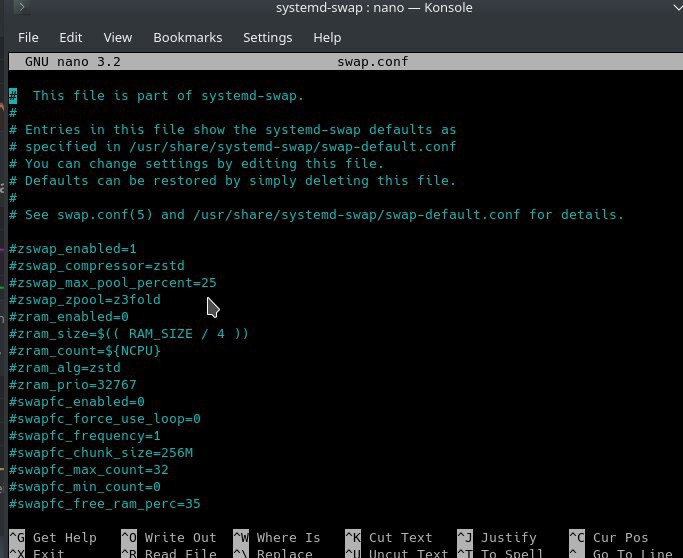Click the '#zram_enabled=0' line
Image resolution: width=683 pixels, height=558 pixels.
click(69, 317)
